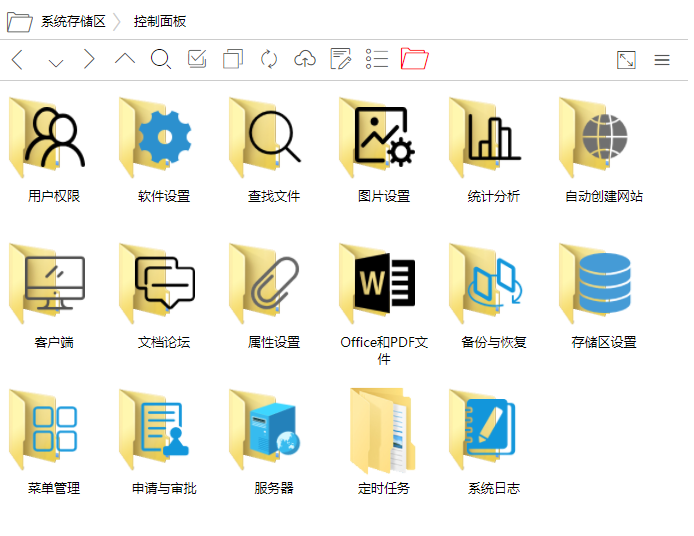Click the magnifier search toolbar icon
The image size is (694, 536).
(161, 59)
